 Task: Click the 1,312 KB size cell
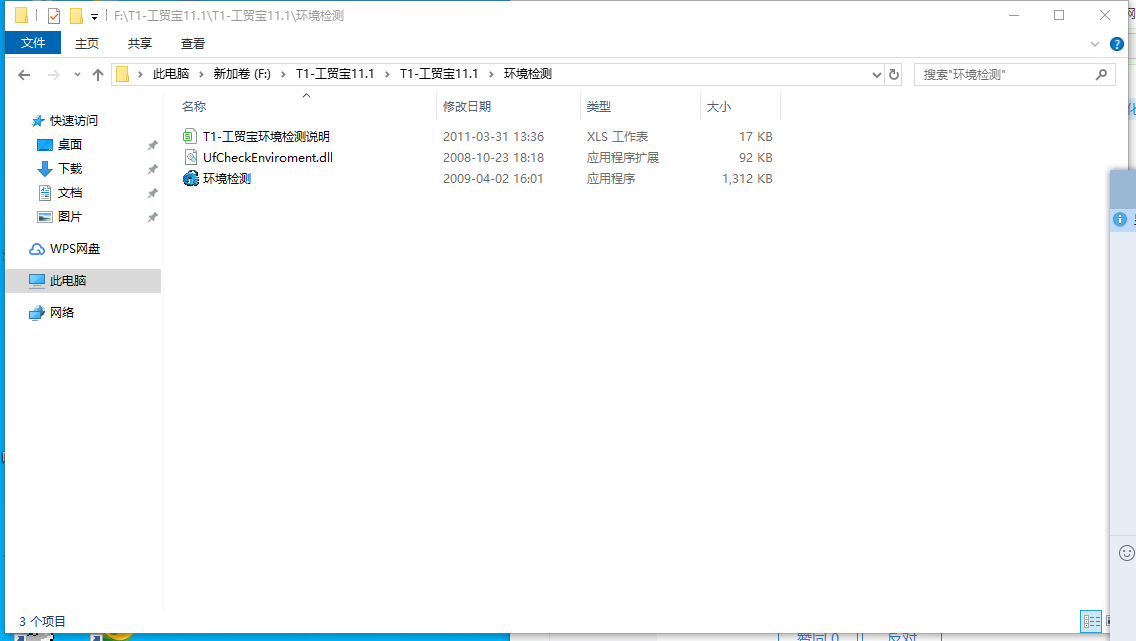(747, 178)
